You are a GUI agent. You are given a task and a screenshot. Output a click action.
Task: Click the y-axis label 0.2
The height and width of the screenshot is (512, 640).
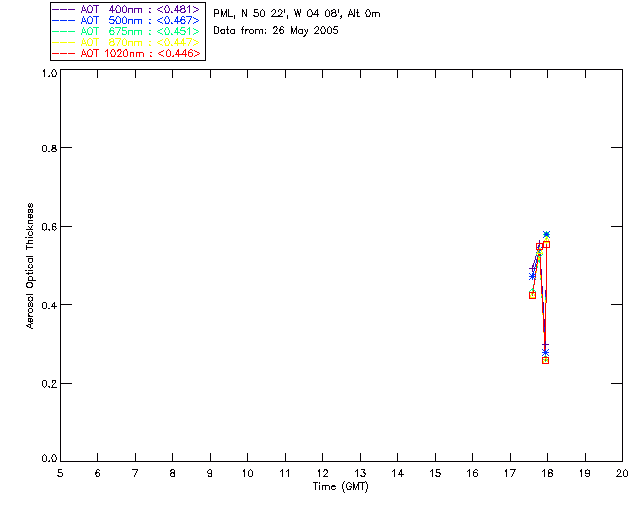pyautogui.click(x=49, y=384)
